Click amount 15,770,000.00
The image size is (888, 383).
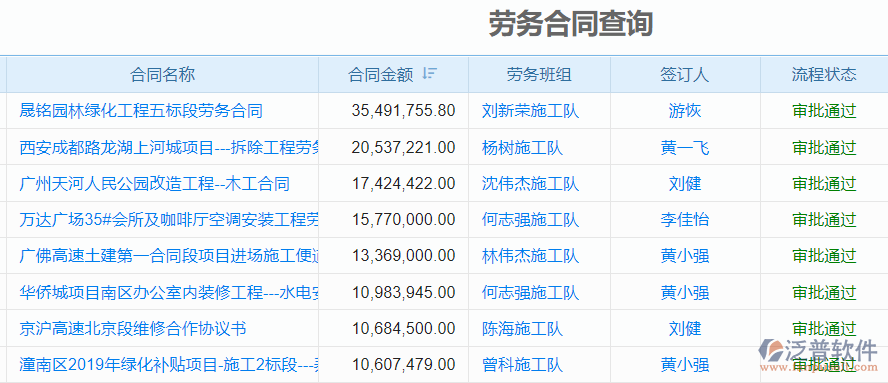click(403, 219)
